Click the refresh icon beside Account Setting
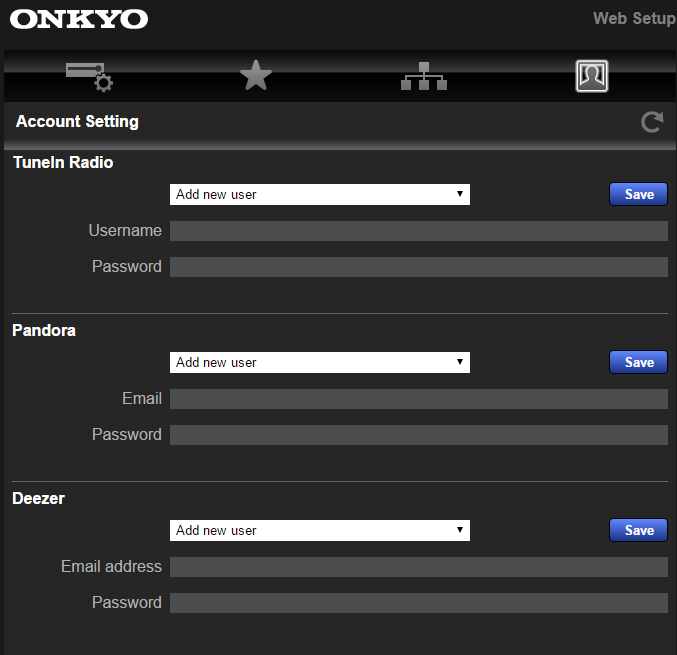The image size is (677, 655). [652, 122]
